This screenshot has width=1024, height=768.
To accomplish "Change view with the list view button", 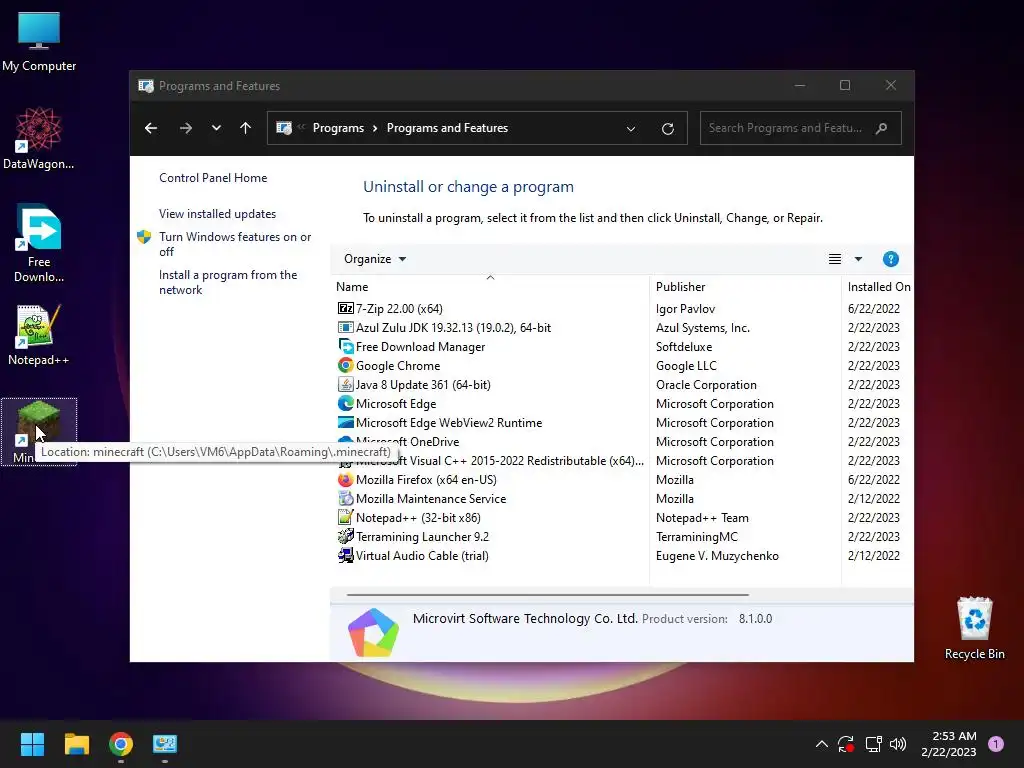I will (x=835, y=259).
